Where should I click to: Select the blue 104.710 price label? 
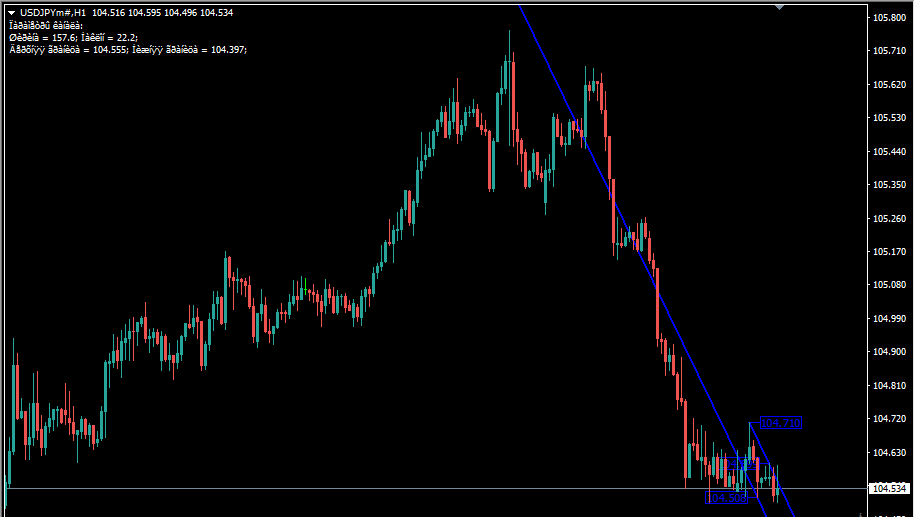(780, 424)
